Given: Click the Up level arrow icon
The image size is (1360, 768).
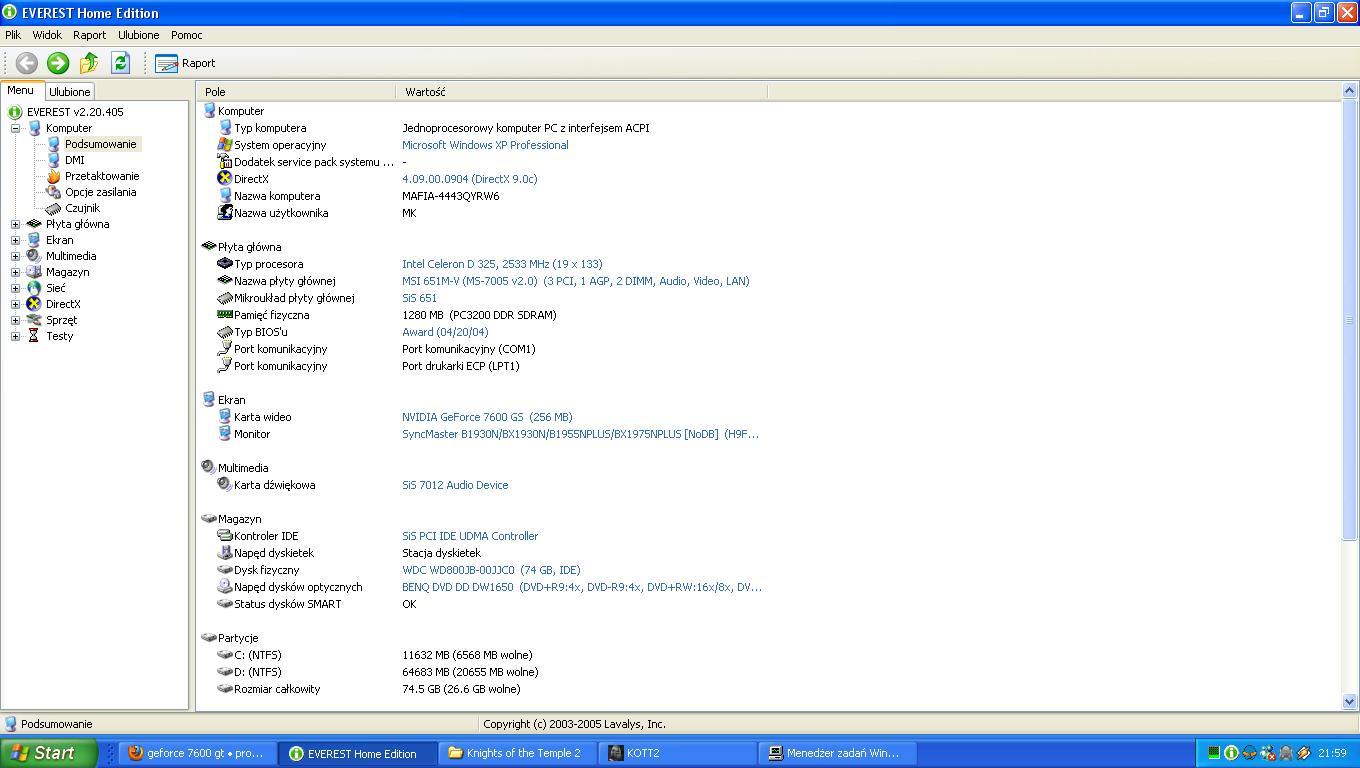Looking at the screenshot, I should [89, 63].
